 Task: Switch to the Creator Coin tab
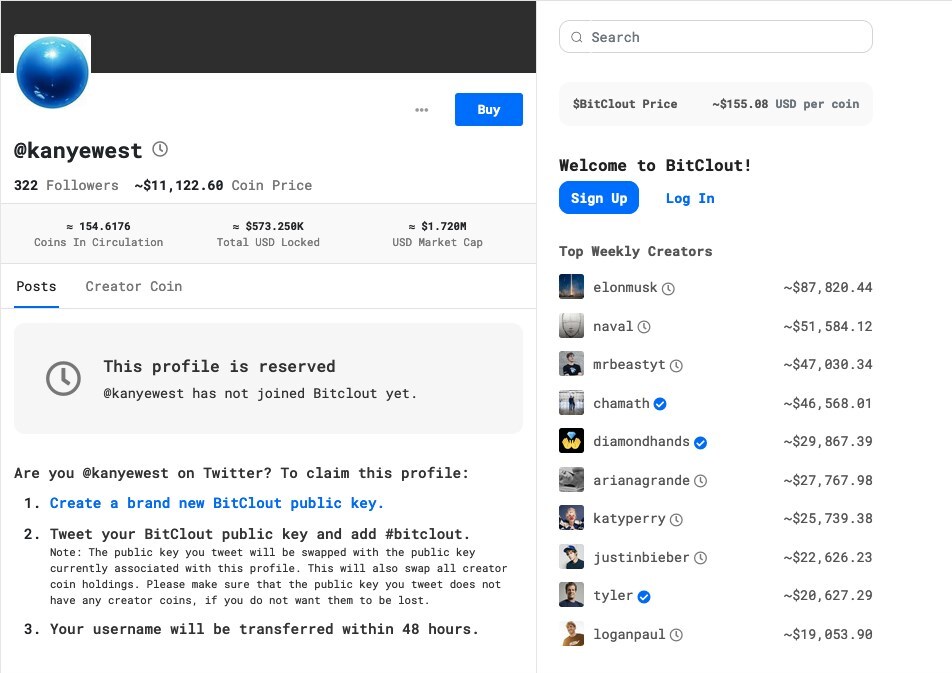[134, 286]
